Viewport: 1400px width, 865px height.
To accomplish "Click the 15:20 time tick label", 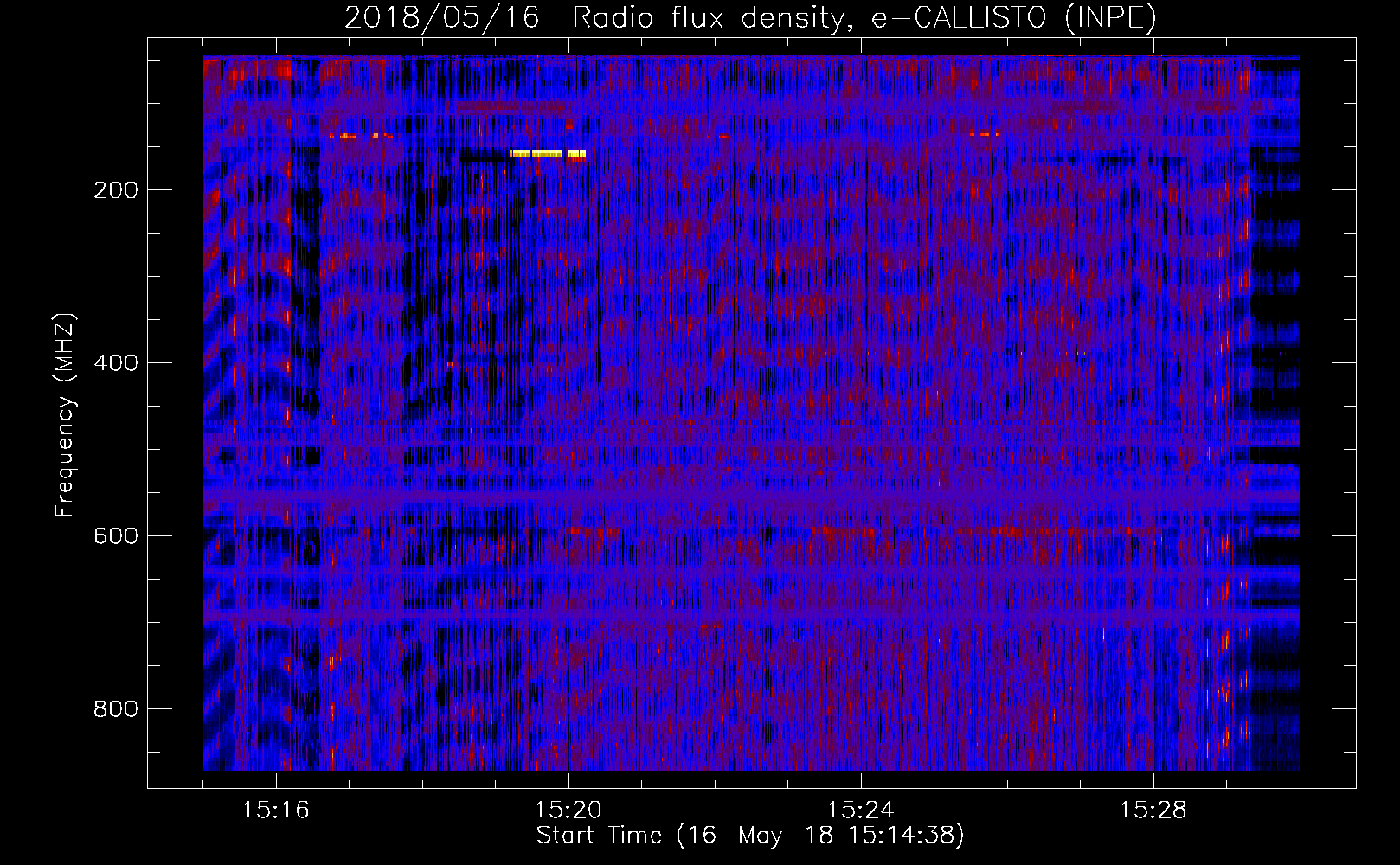I will click(568, 811).
